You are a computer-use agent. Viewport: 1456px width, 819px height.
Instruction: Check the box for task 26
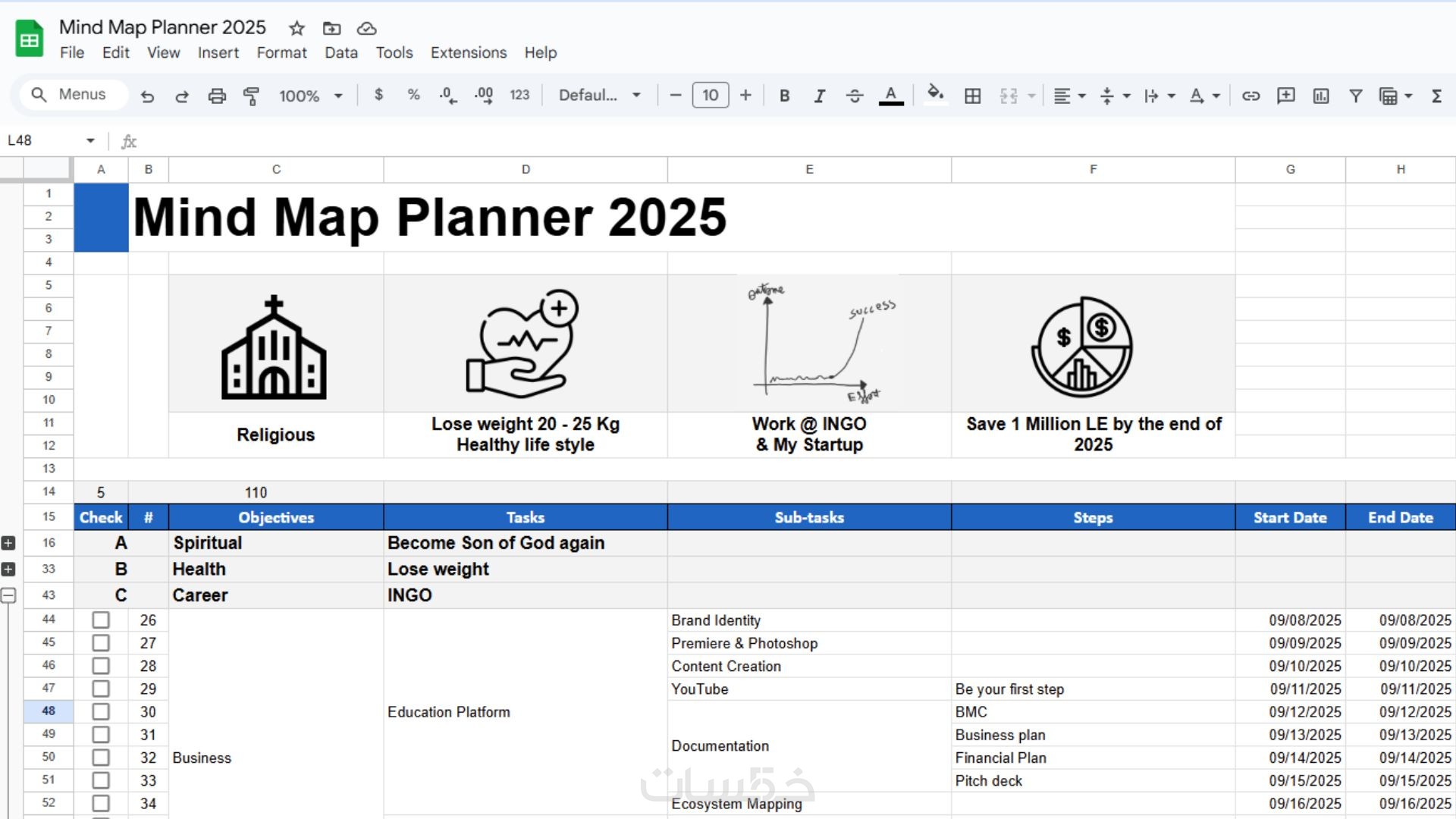point(101,620)
